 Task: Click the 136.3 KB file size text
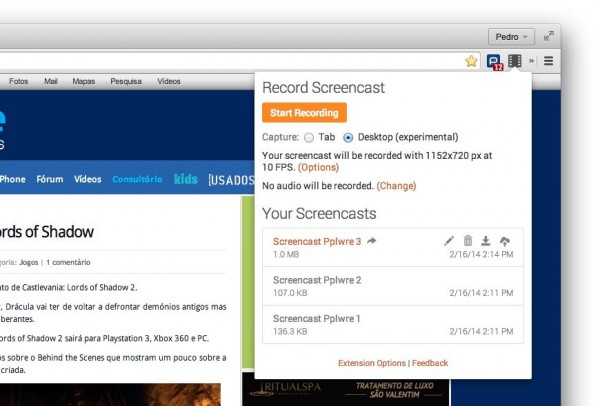click(x=290, y=331)
